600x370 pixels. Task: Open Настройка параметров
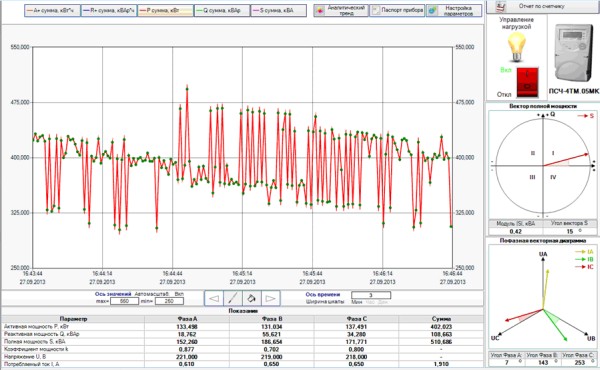(454, 11)
